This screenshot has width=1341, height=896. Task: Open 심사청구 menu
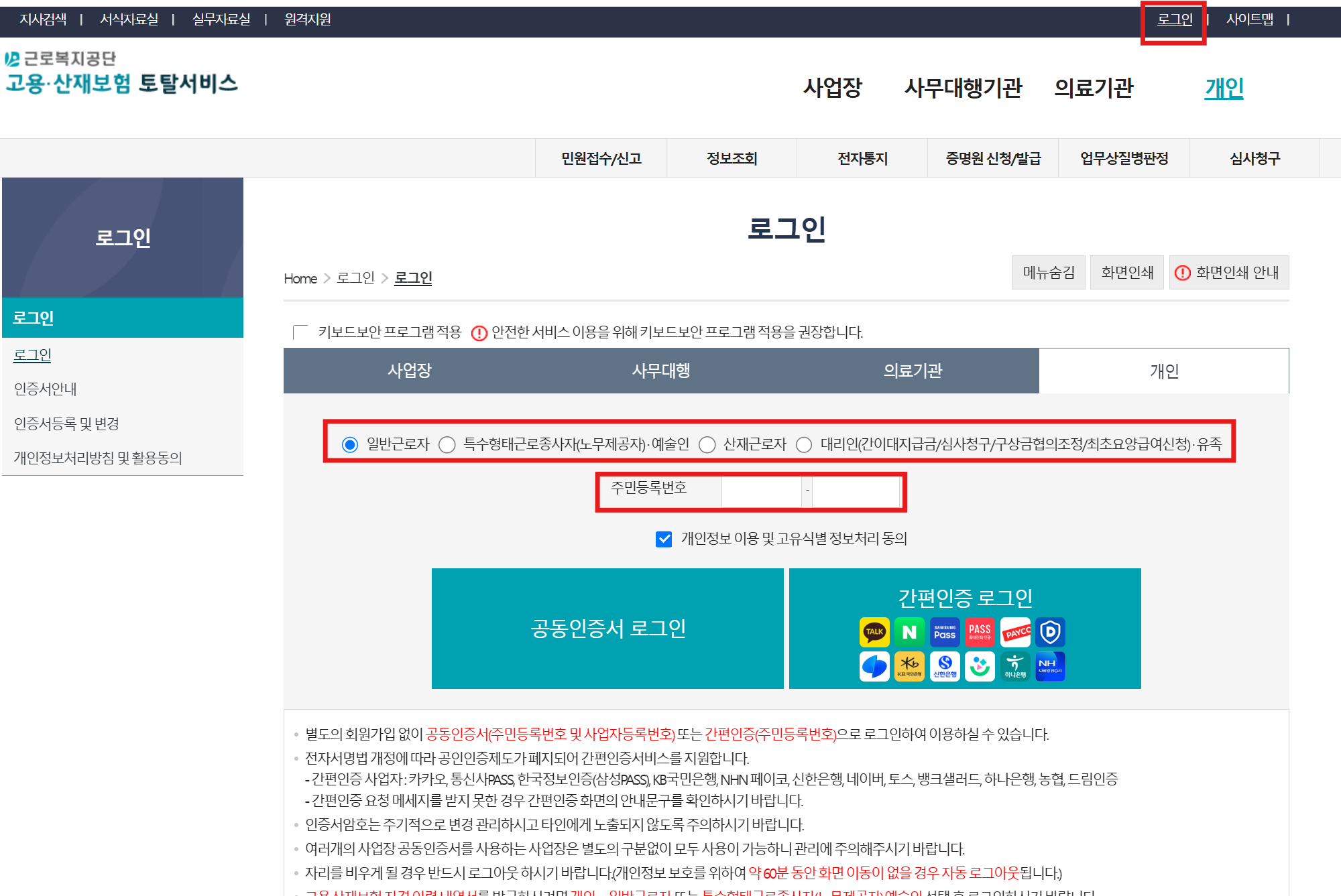click(x=1255, y=158)
